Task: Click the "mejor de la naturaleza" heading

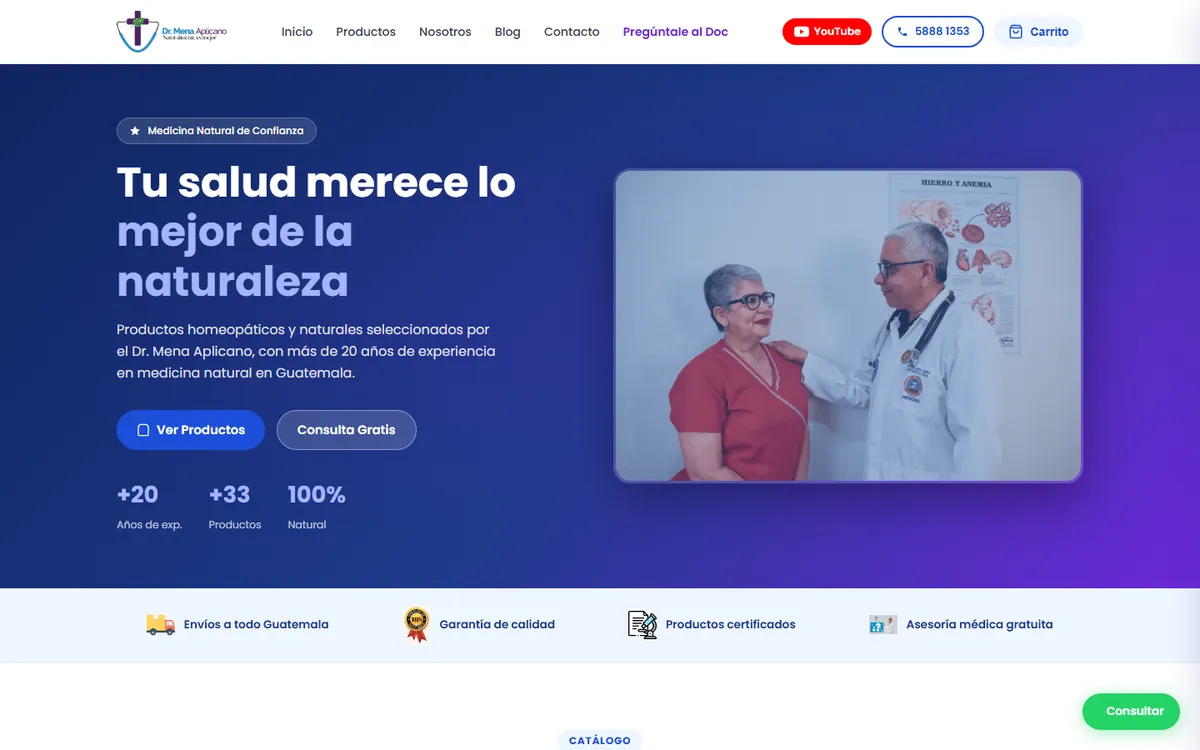Action: [x=235, y=256]
